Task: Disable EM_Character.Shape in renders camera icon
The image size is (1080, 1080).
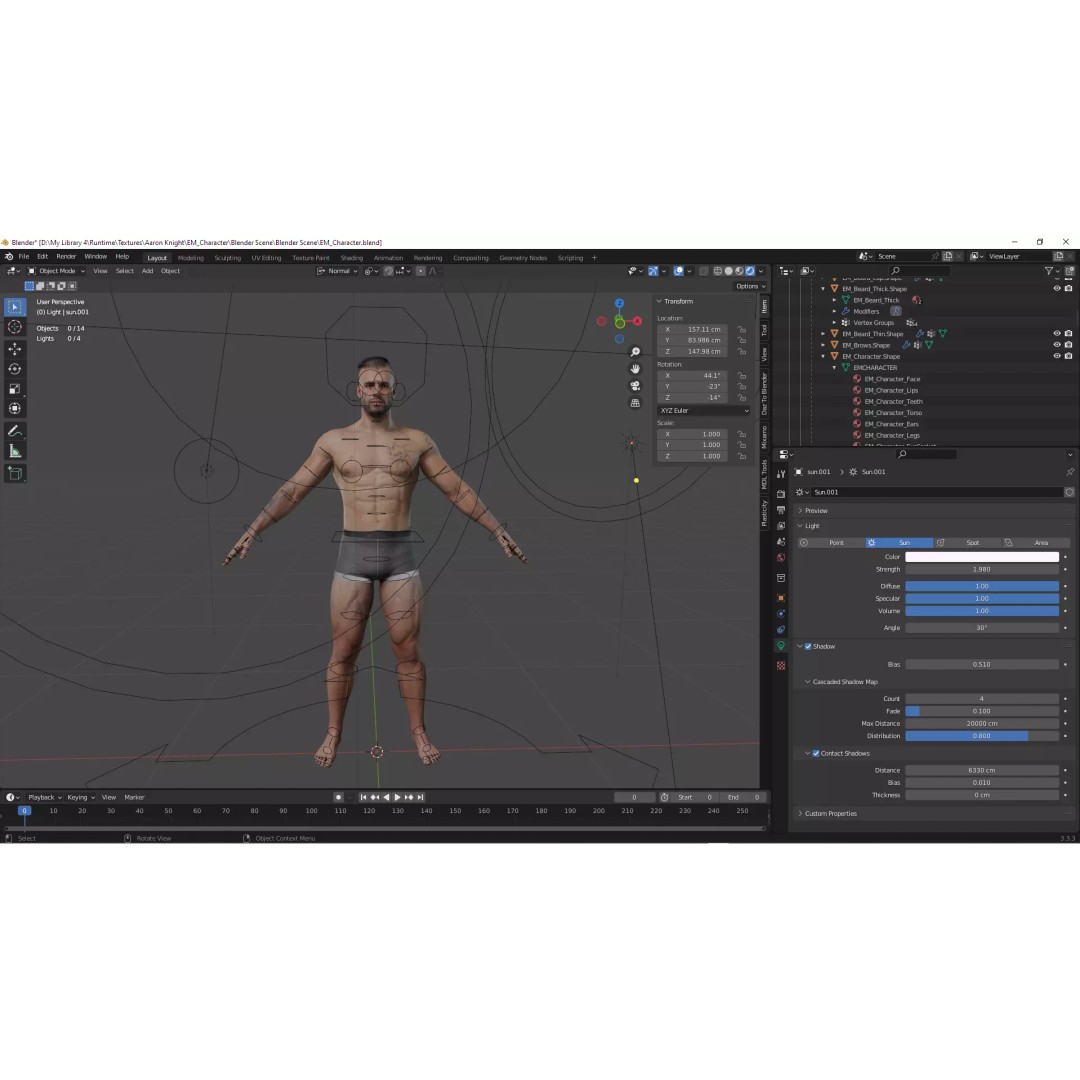Action: pos(1068,356)
